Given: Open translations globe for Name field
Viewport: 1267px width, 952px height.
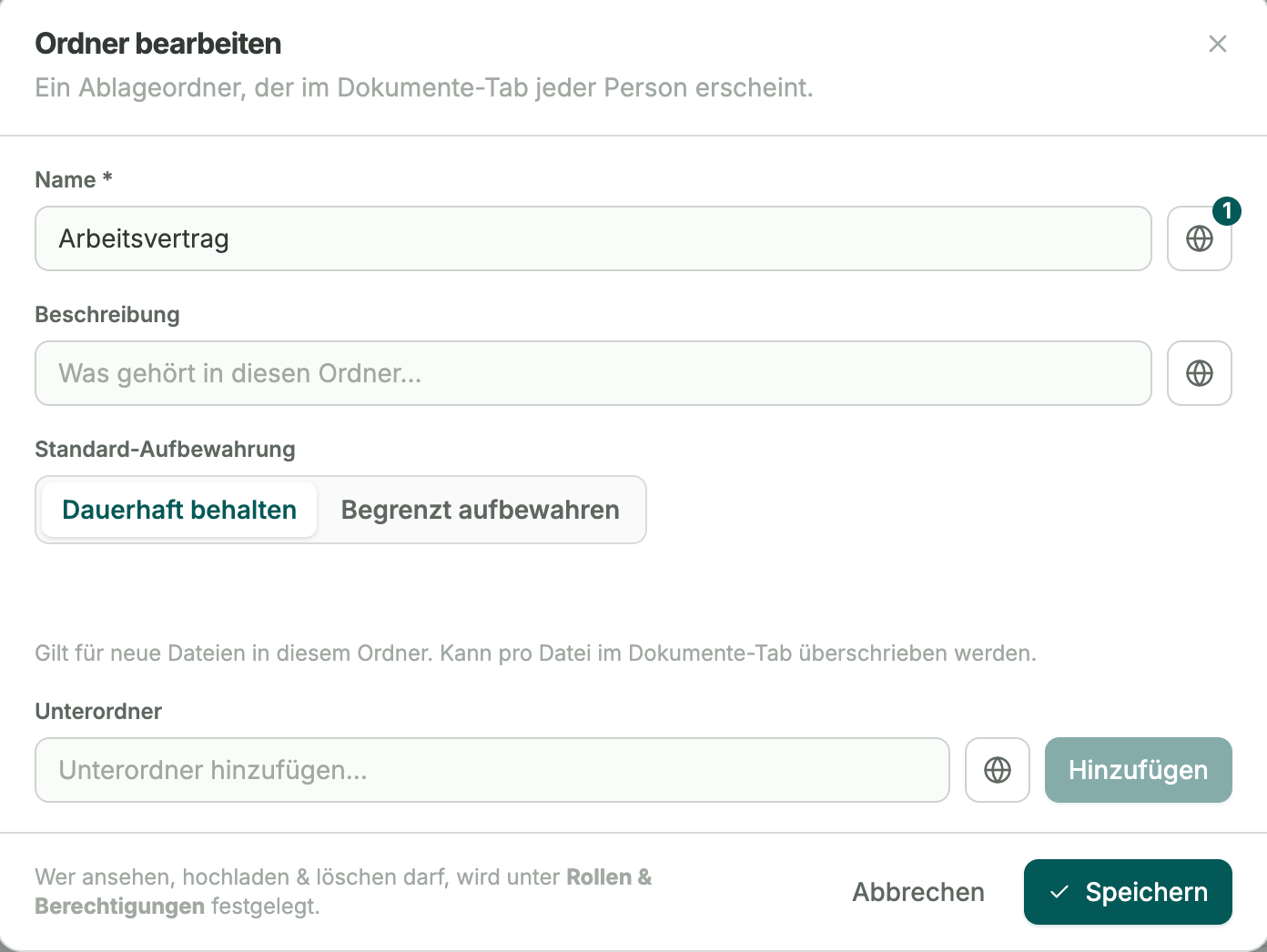Looking at the screenshot, I should pos(1199,238).
